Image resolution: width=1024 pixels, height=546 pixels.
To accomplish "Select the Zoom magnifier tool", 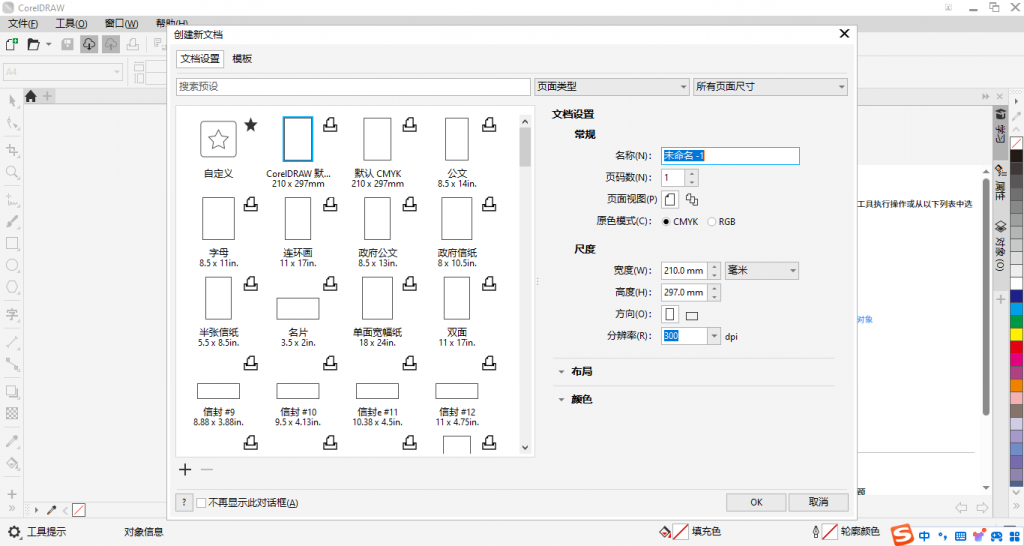I will pos(12,172).
